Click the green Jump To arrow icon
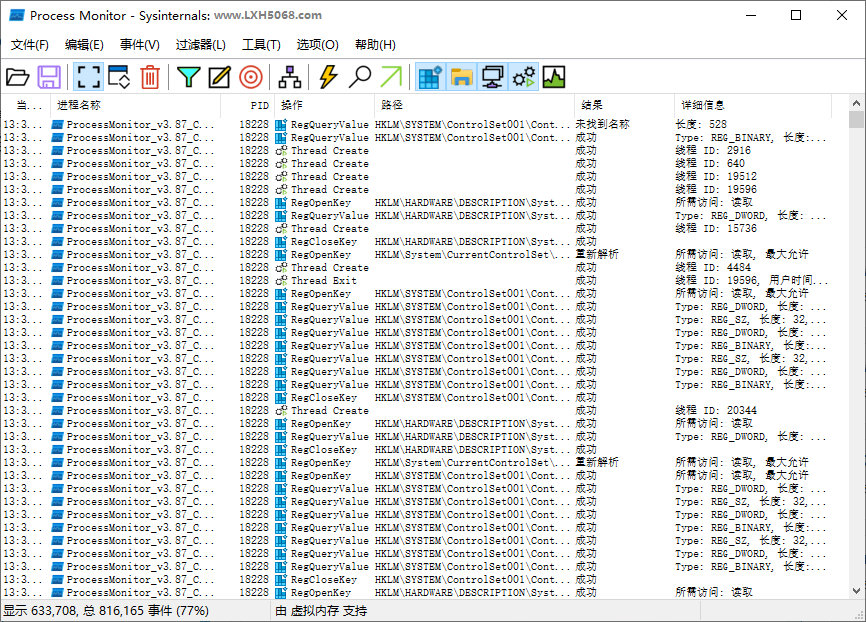Image resolution: width=866 pixels, height=622 pixels. [391, 77]
